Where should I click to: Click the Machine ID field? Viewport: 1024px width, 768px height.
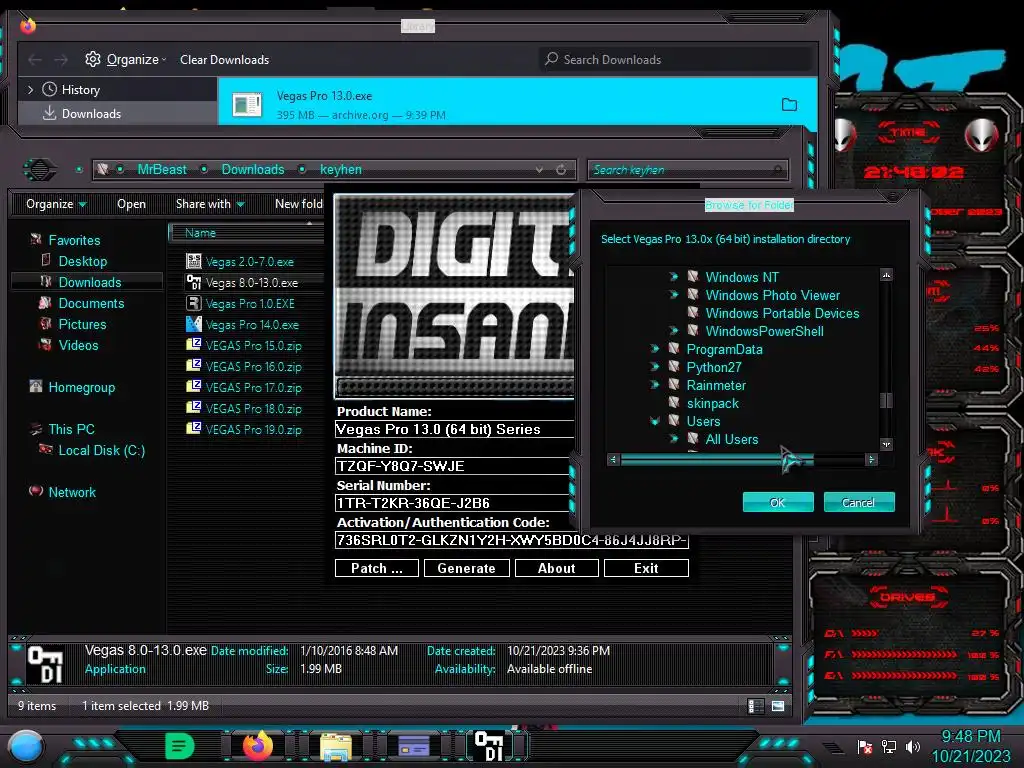(454, 466)
